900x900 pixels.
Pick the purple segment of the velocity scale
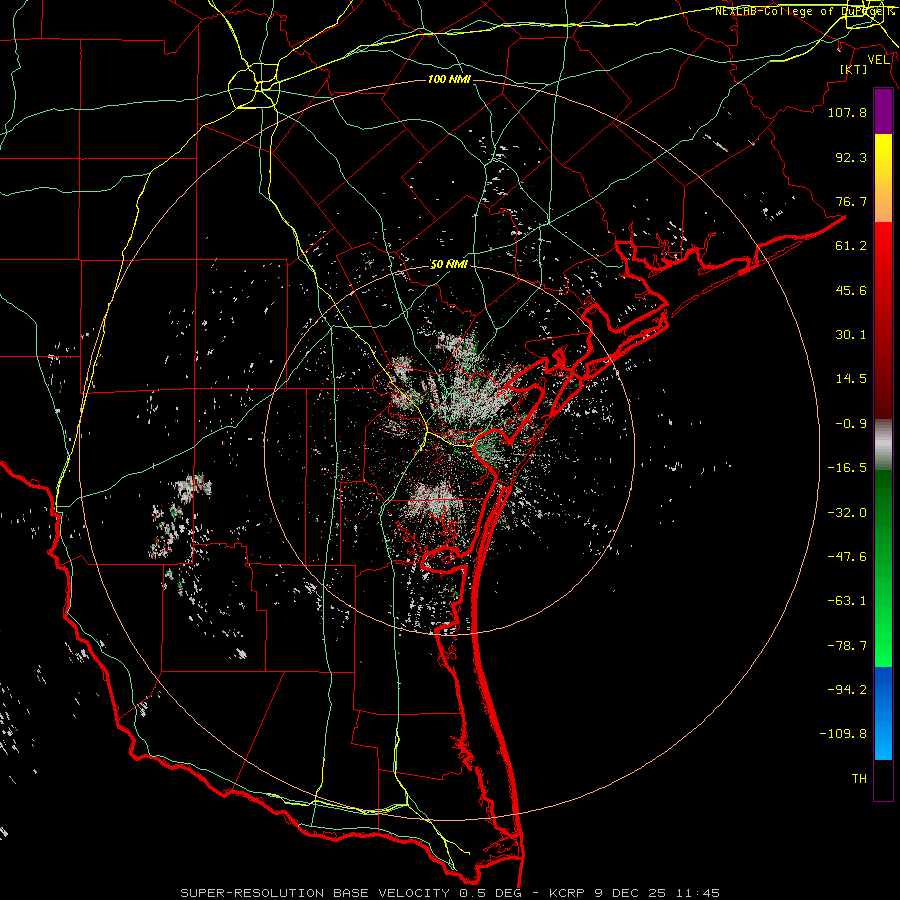(883, 112)
